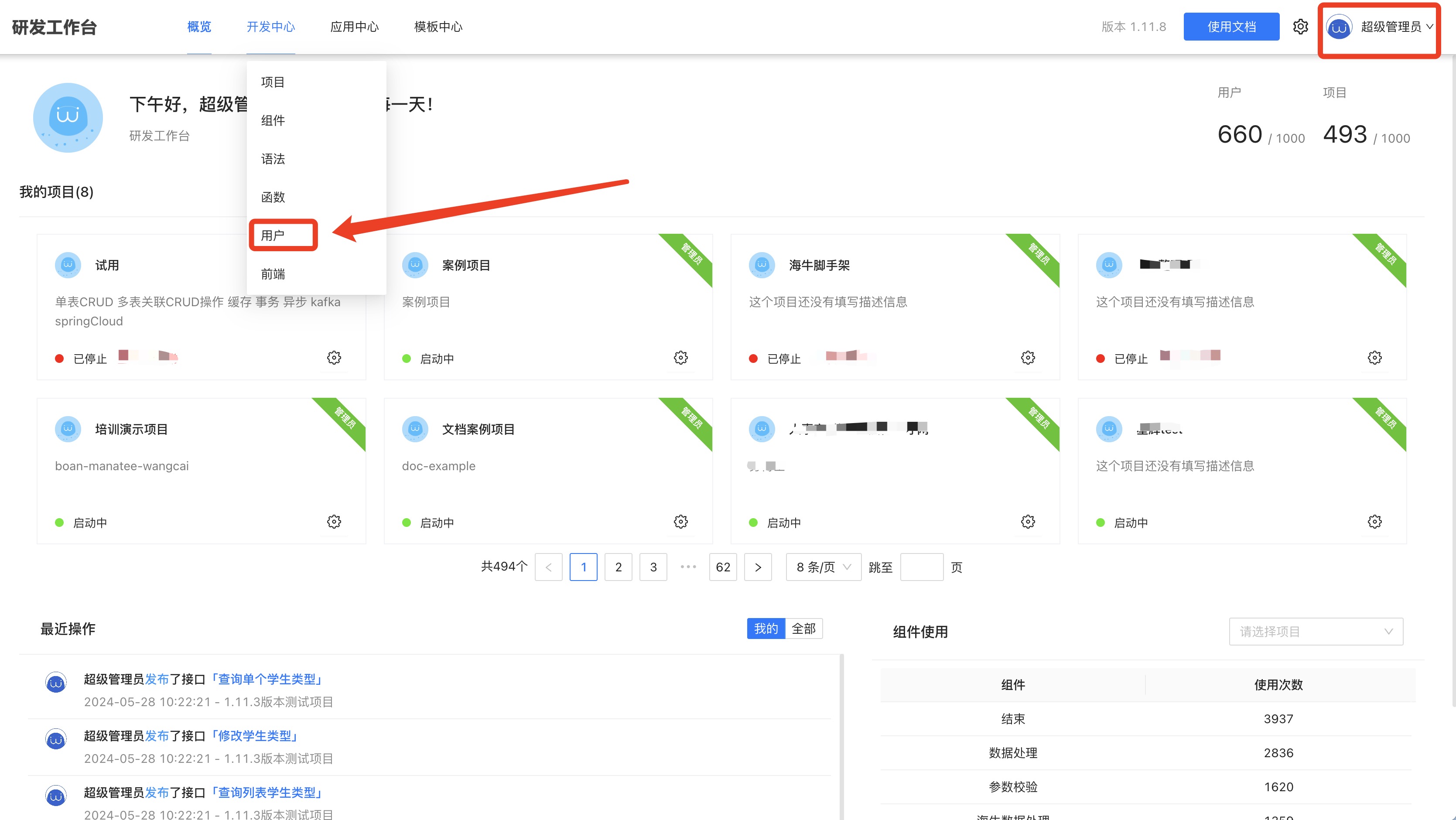
Task: Click the 版本 1.11.8 label
Action: point(1133,27)
